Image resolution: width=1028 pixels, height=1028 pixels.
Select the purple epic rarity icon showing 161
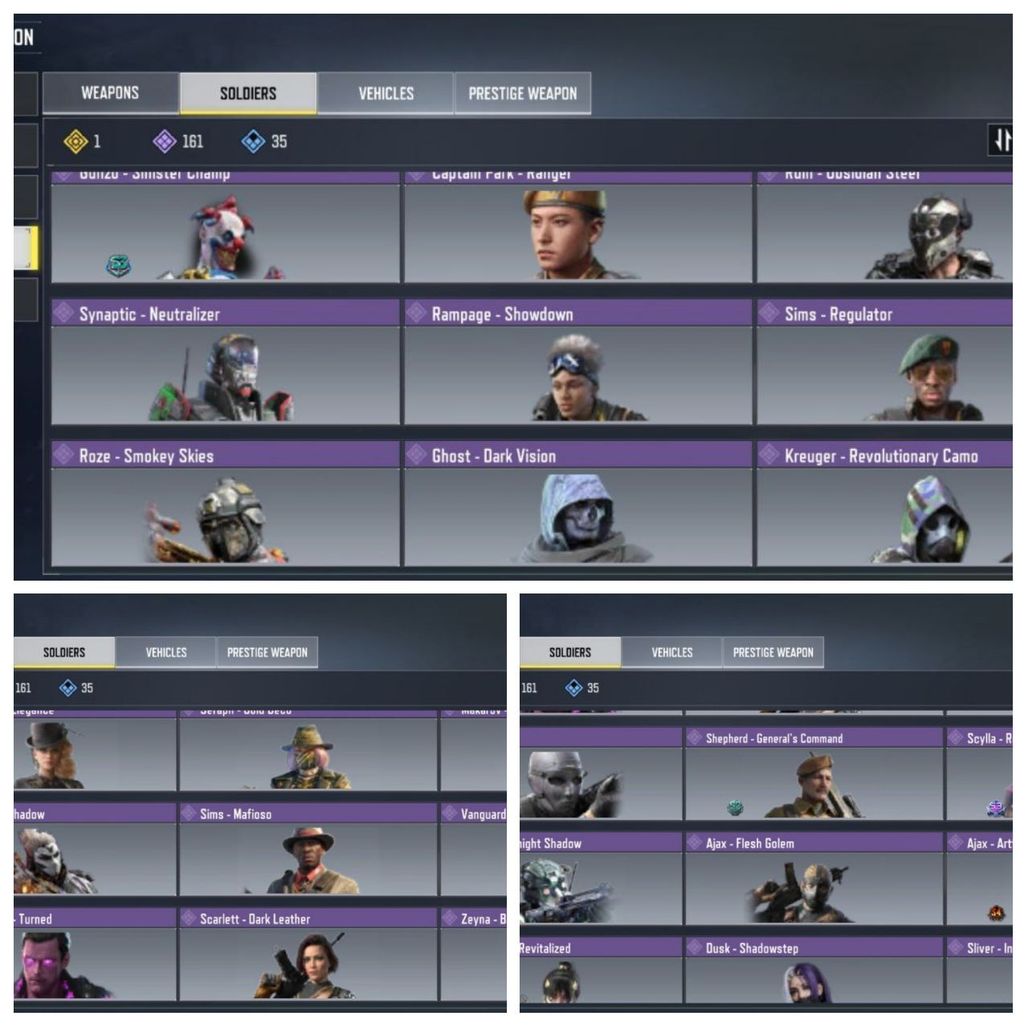coord(164,141)
